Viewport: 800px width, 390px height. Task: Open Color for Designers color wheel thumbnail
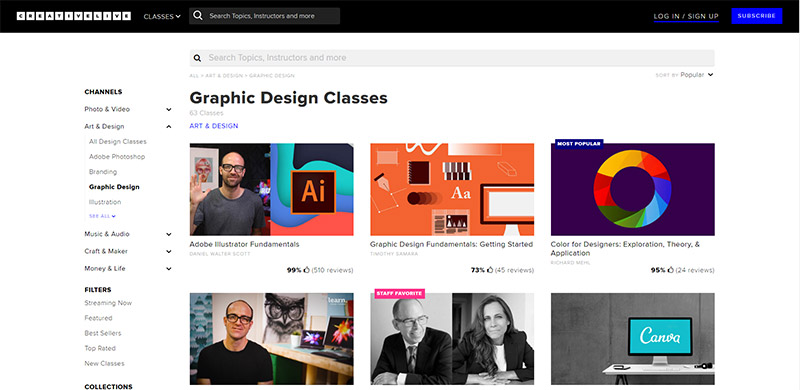[633, 189]
